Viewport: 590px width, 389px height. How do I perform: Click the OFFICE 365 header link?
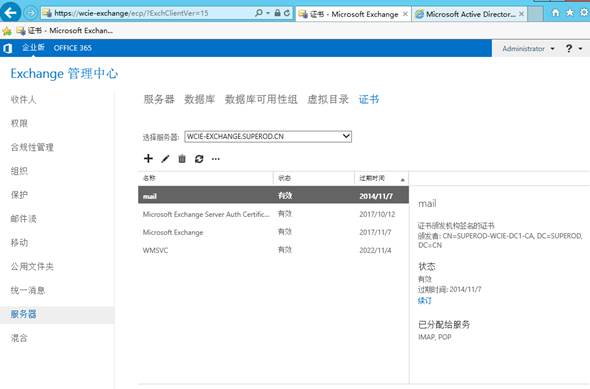pos(73,48)
